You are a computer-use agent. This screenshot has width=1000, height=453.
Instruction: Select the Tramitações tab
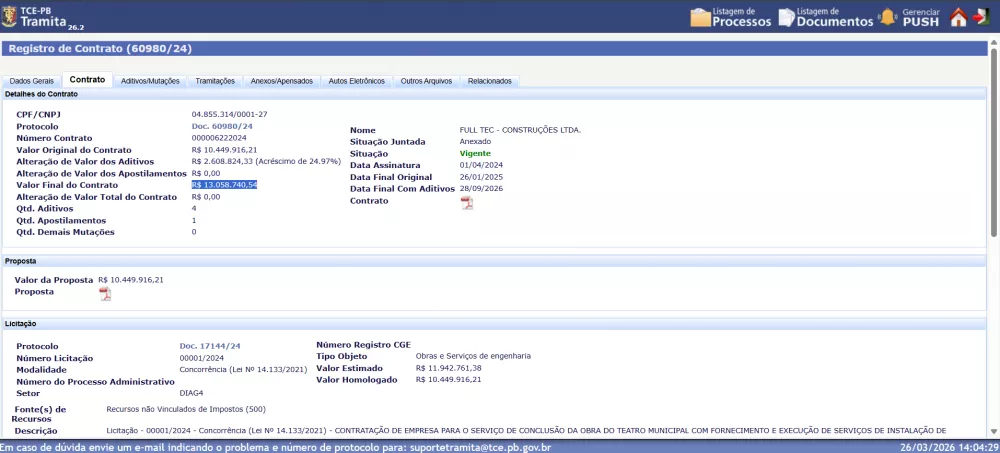(215, 81)
